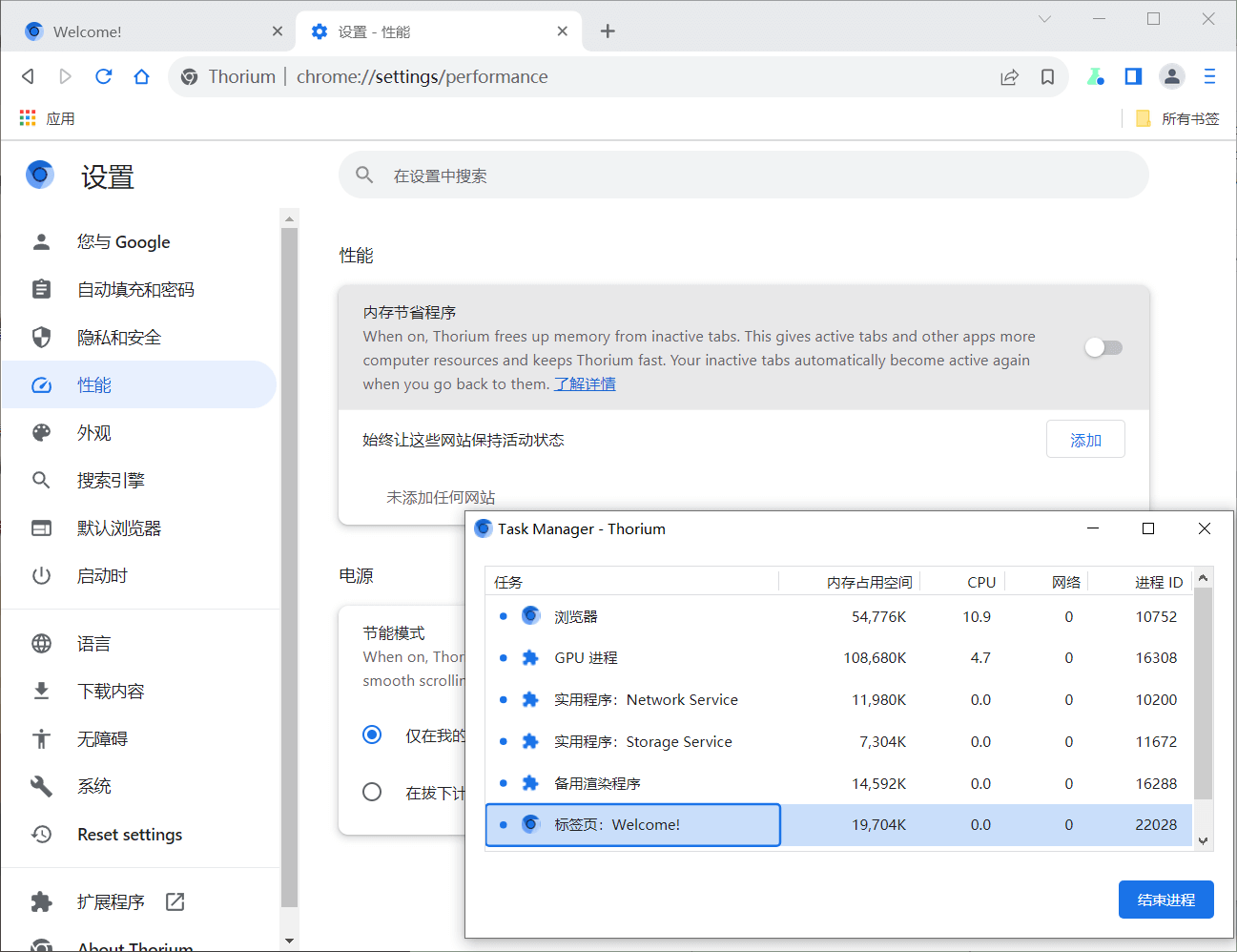Click the share page icon in address bar
Image resolution: width=1237 pixels, height=952 pixels.
[x=1009, y=77]
